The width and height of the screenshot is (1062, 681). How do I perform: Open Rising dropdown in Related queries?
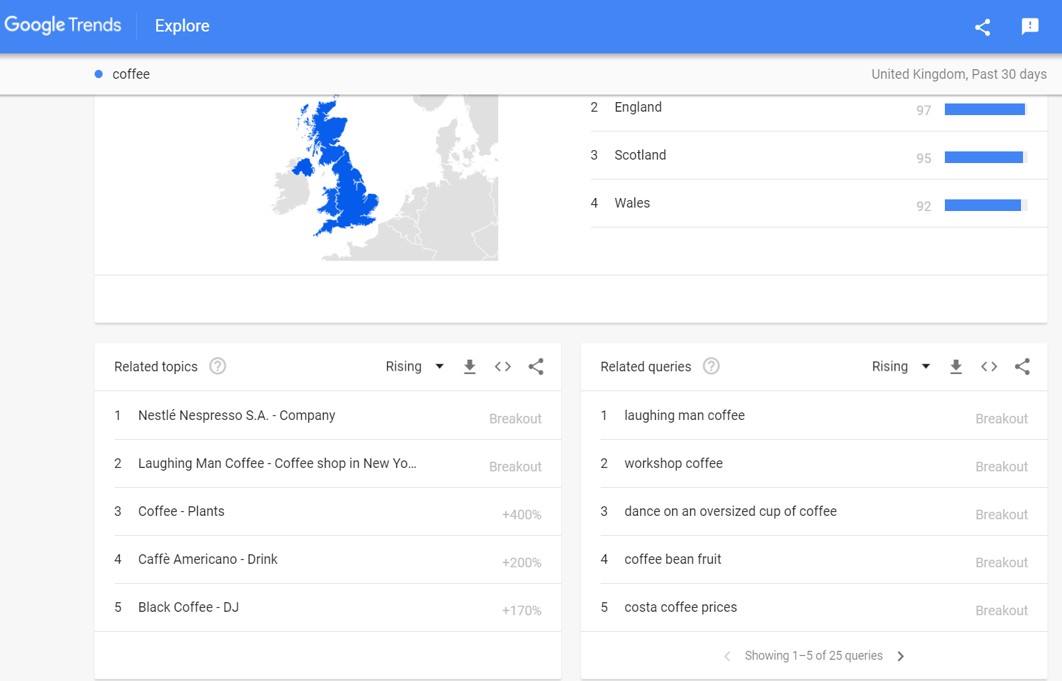[x=901, y=367]
